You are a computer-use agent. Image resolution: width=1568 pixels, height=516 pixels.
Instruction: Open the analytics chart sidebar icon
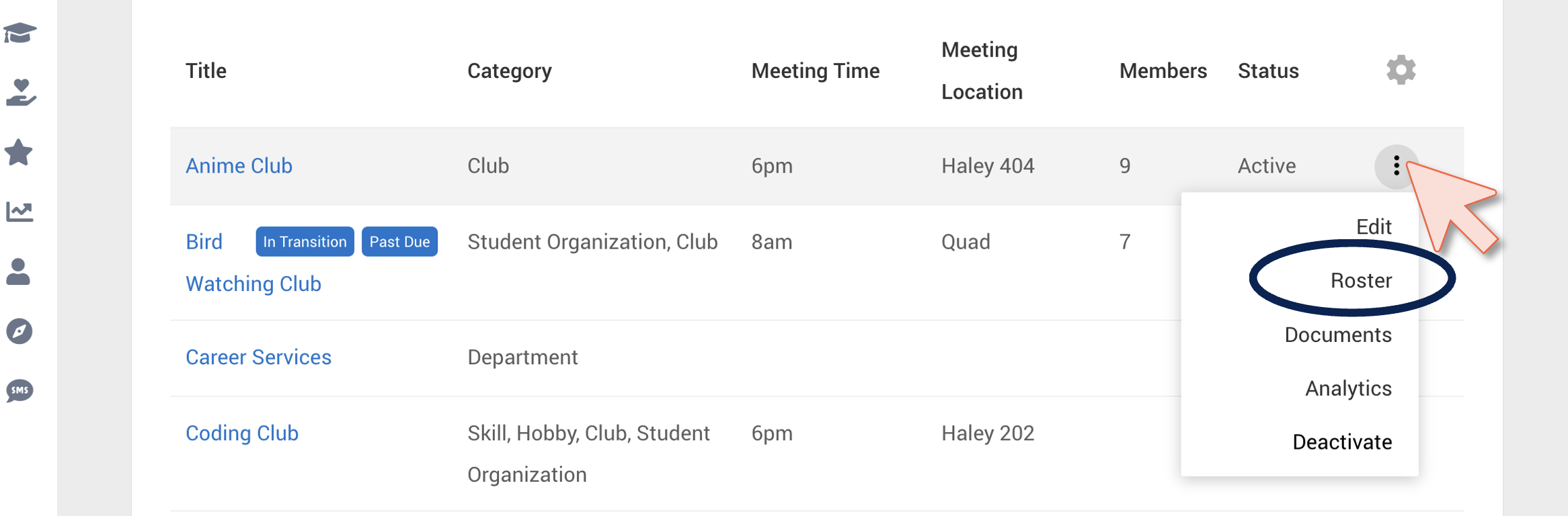[19, 212]
